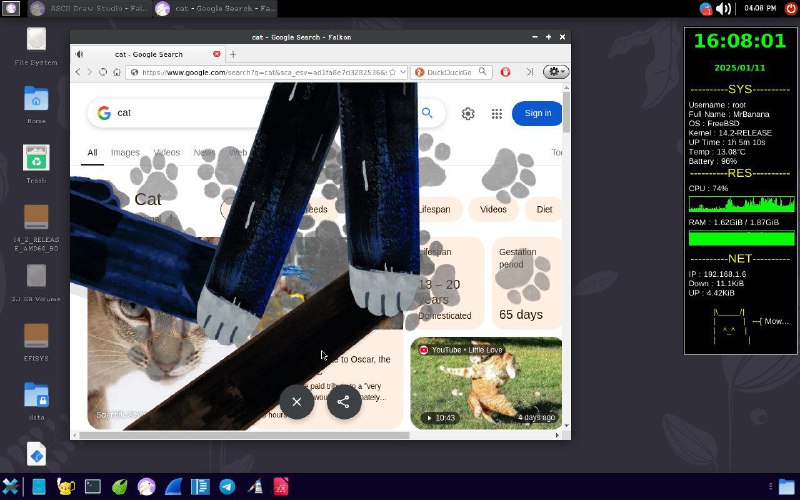Screen dimensions: 800x500
Task: Open Google quick settings gear
Action: coord(468,113)
